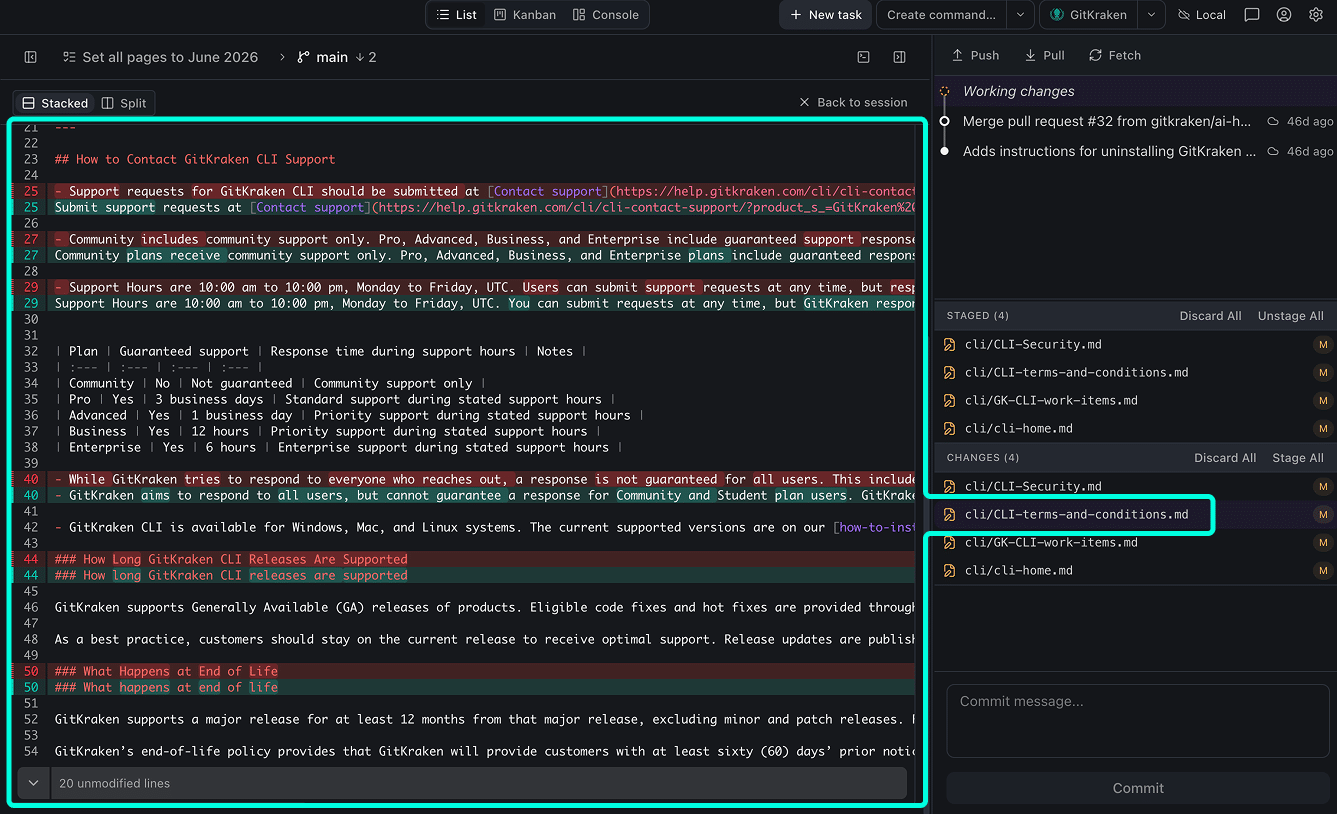Screen dimensions: 1337x814
Task: Select Merge pull request #32 commit
Action: click(1135, 121)
